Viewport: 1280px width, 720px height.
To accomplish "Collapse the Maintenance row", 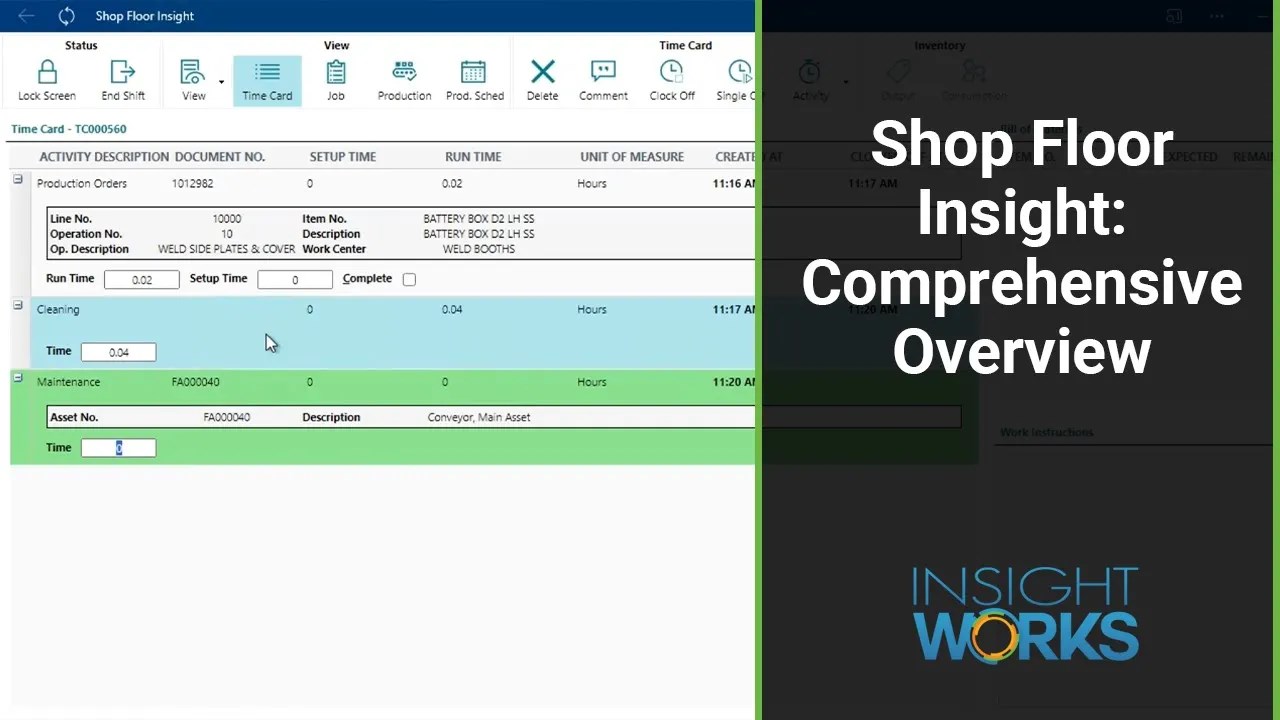I will point(18,377).
